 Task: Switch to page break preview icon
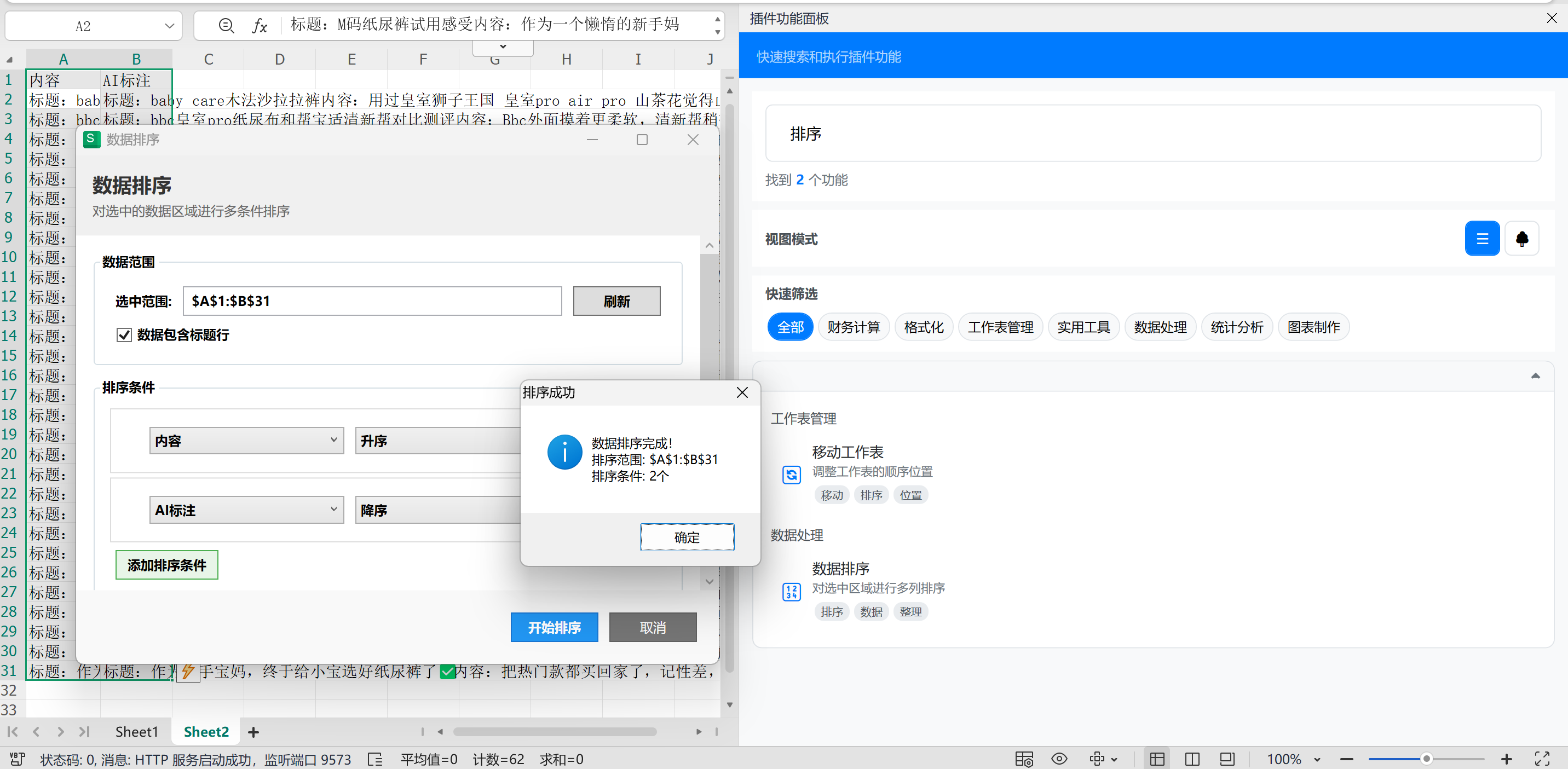pos(1192,759)
